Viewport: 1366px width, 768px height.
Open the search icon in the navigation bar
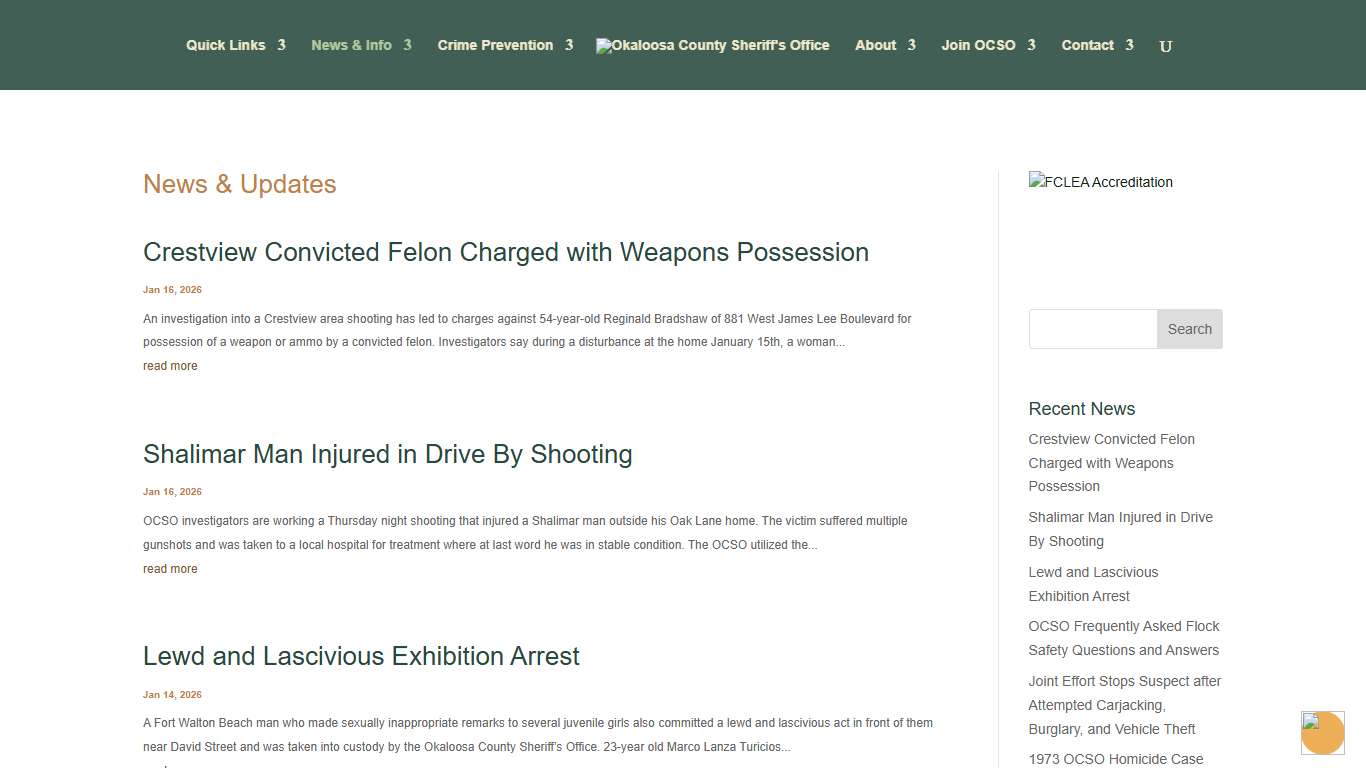click(x=1164, y=45)
